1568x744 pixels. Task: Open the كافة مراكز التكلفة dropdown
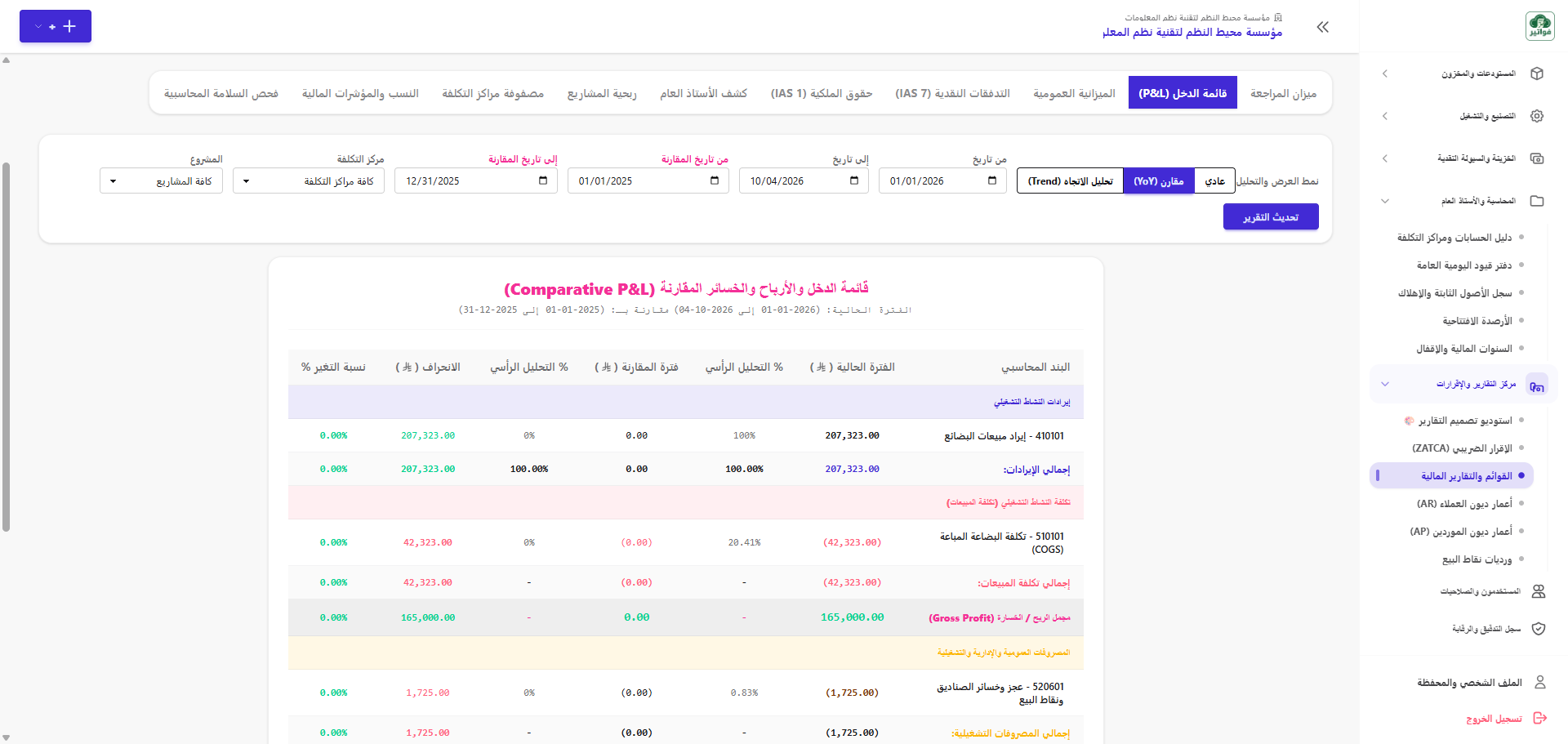click(309, 181)
